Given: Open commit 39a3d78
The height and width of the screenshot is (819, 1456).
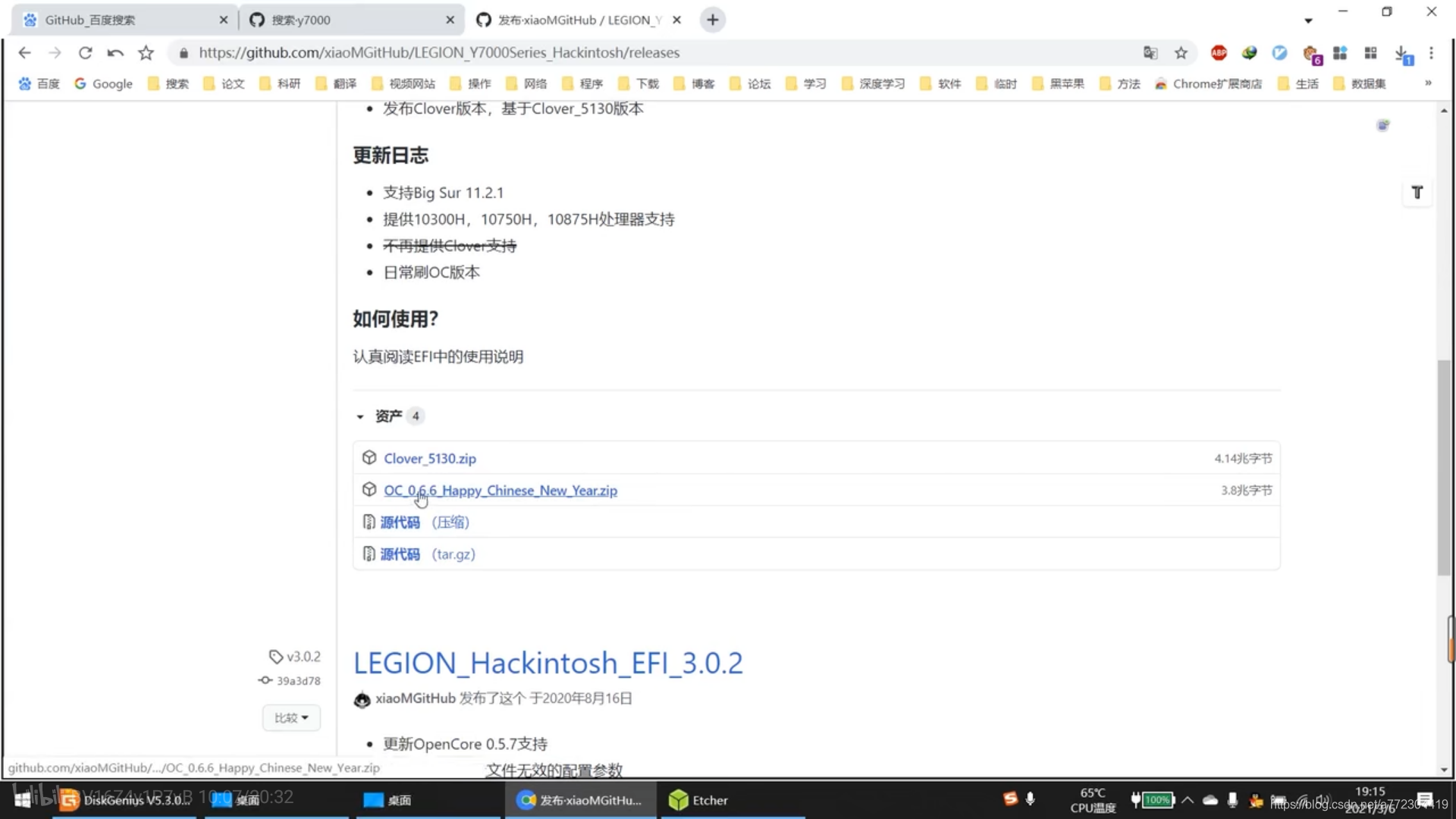Looking at the screenshot, I should (290, 680).
